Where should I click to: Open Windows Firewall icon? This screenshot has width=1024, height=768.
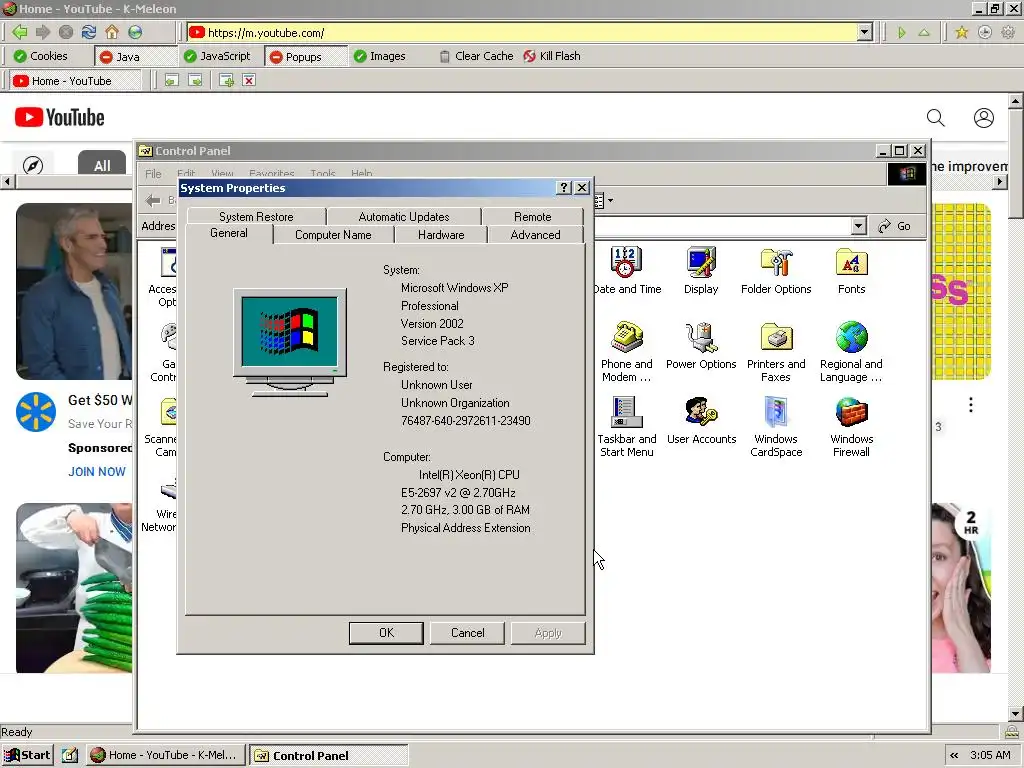(851, 427)
